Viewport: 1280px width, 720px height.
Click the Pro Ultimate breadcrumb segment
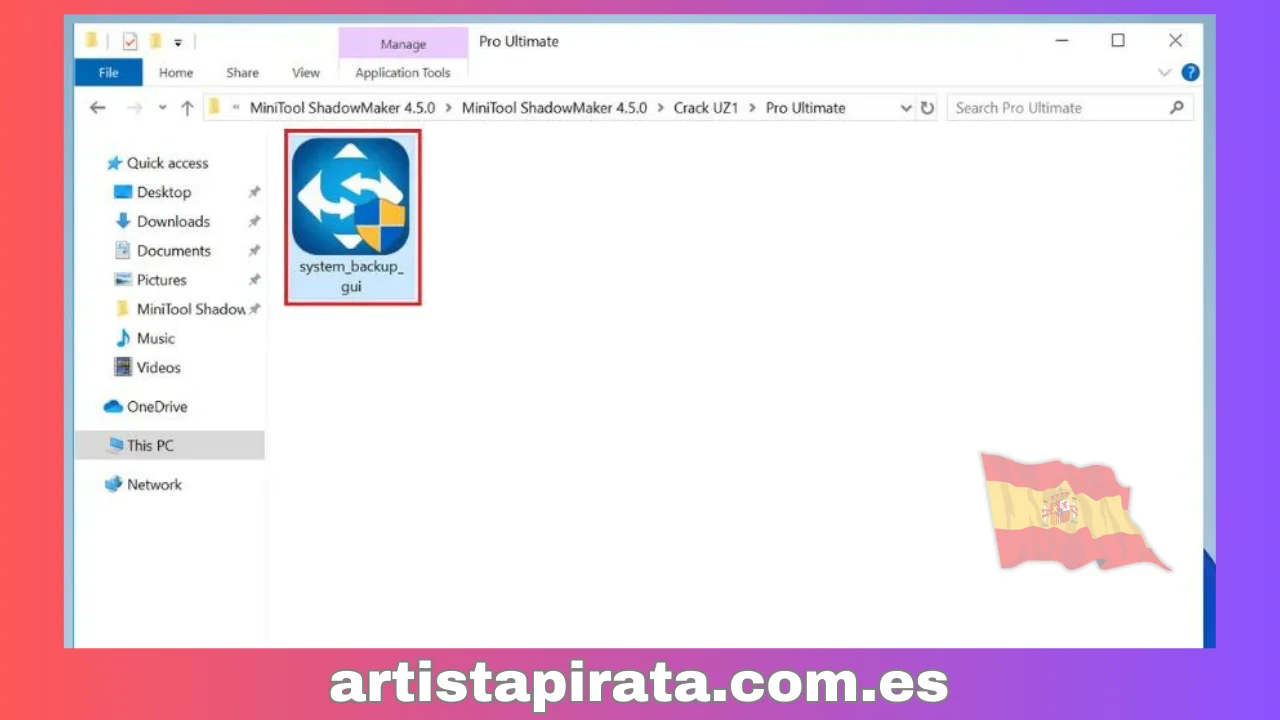tap(806, 108)
